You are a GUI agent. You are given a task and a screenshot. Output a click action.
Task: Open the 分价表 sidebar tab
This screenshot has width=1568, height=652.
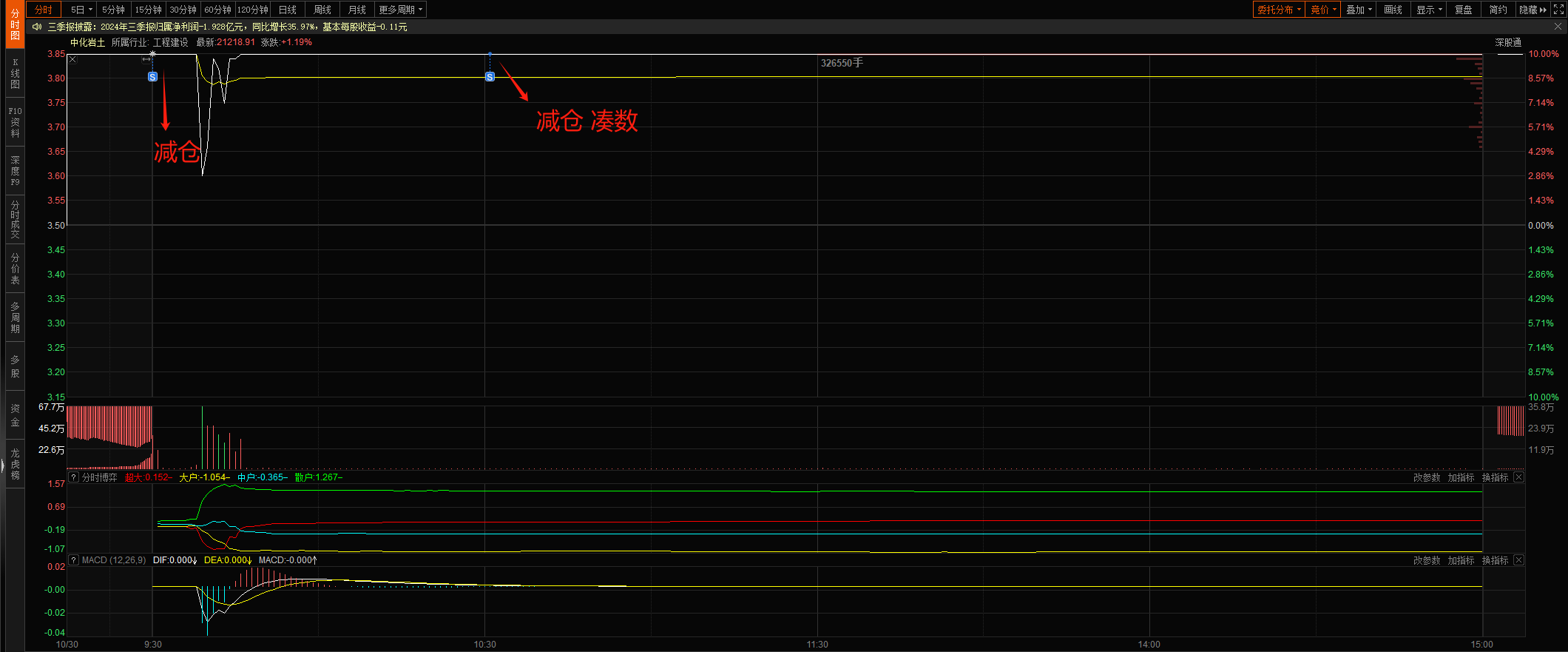coord(15,269)
